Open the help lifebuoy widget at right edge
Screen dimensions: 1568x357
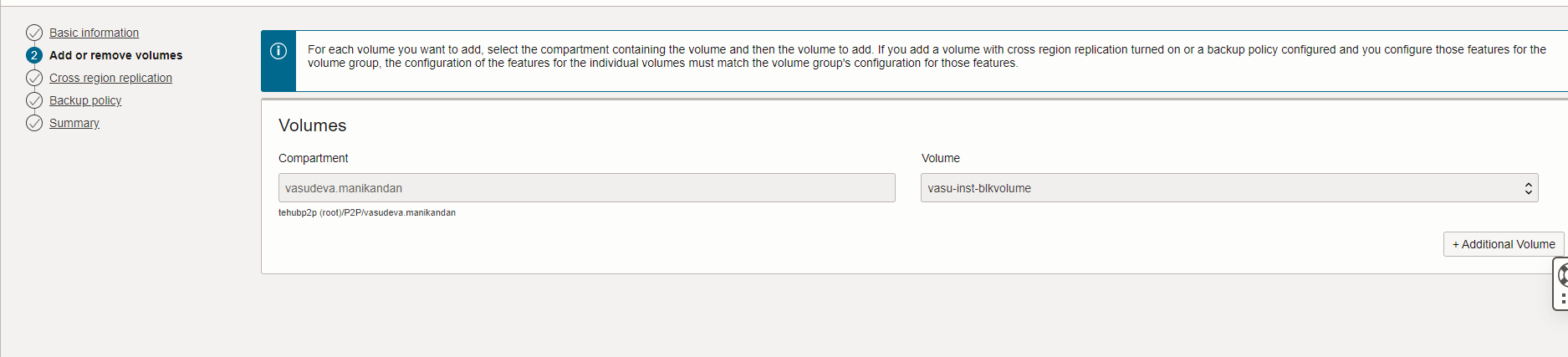tap(1562, 275)
